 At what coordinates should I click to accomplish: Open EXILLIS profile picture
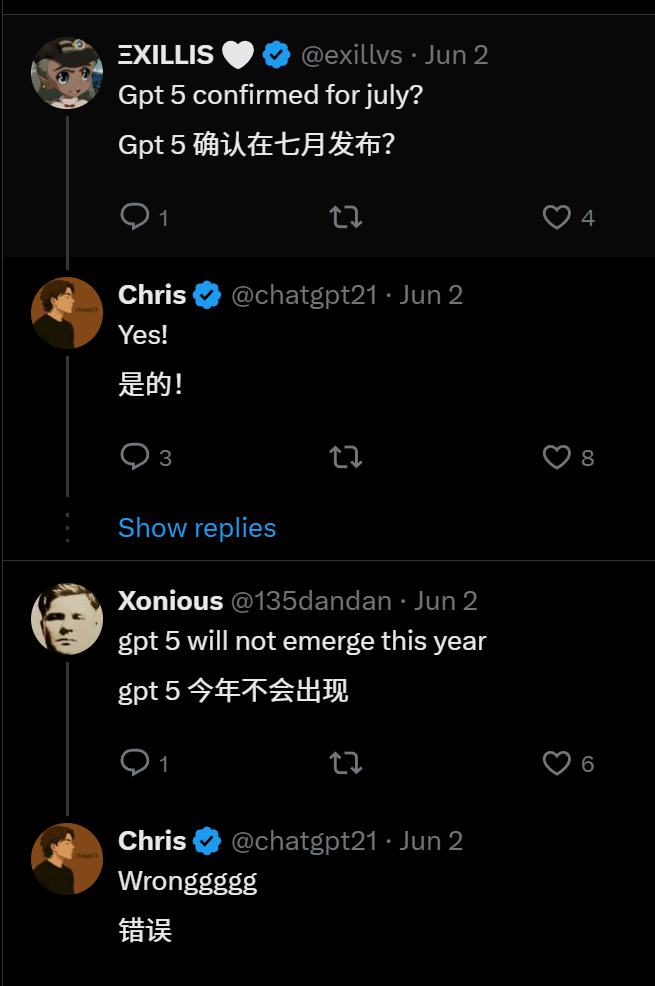[x=67, y=73]
